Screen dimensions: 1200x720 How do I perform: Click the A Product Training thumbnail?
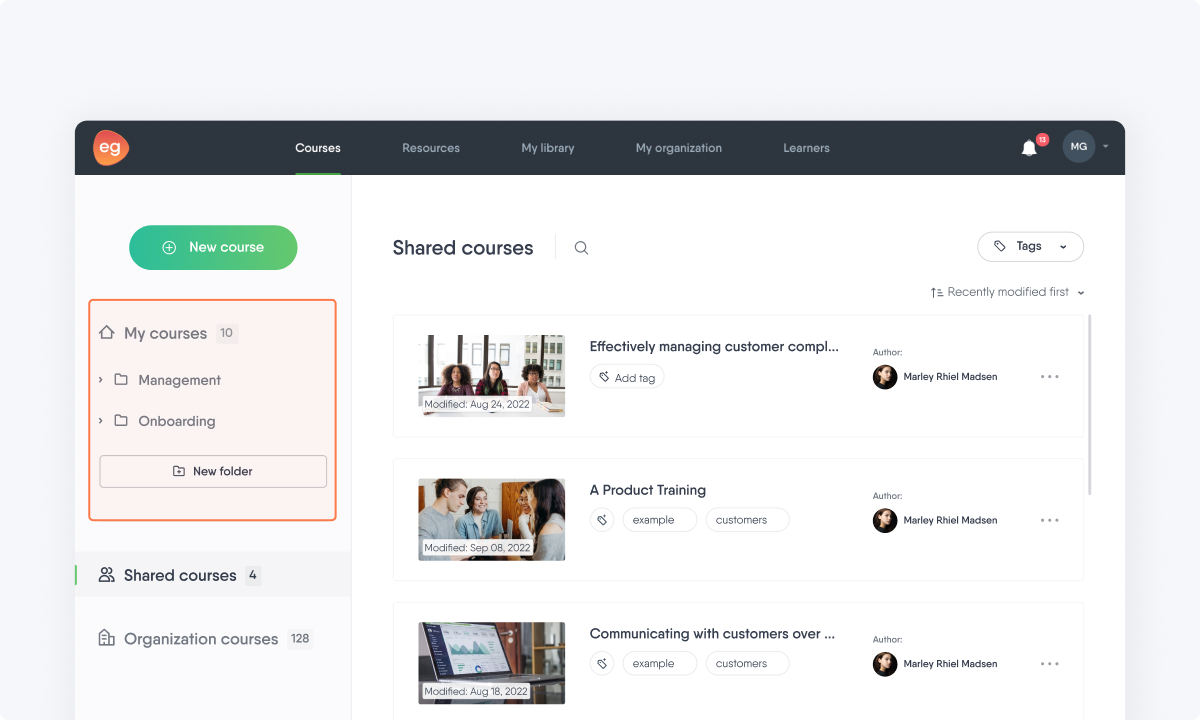[x=491, y=519]
